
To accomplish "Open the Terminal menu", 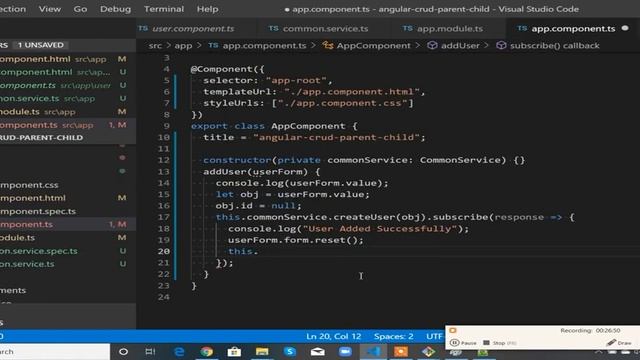I will point(164,9).
